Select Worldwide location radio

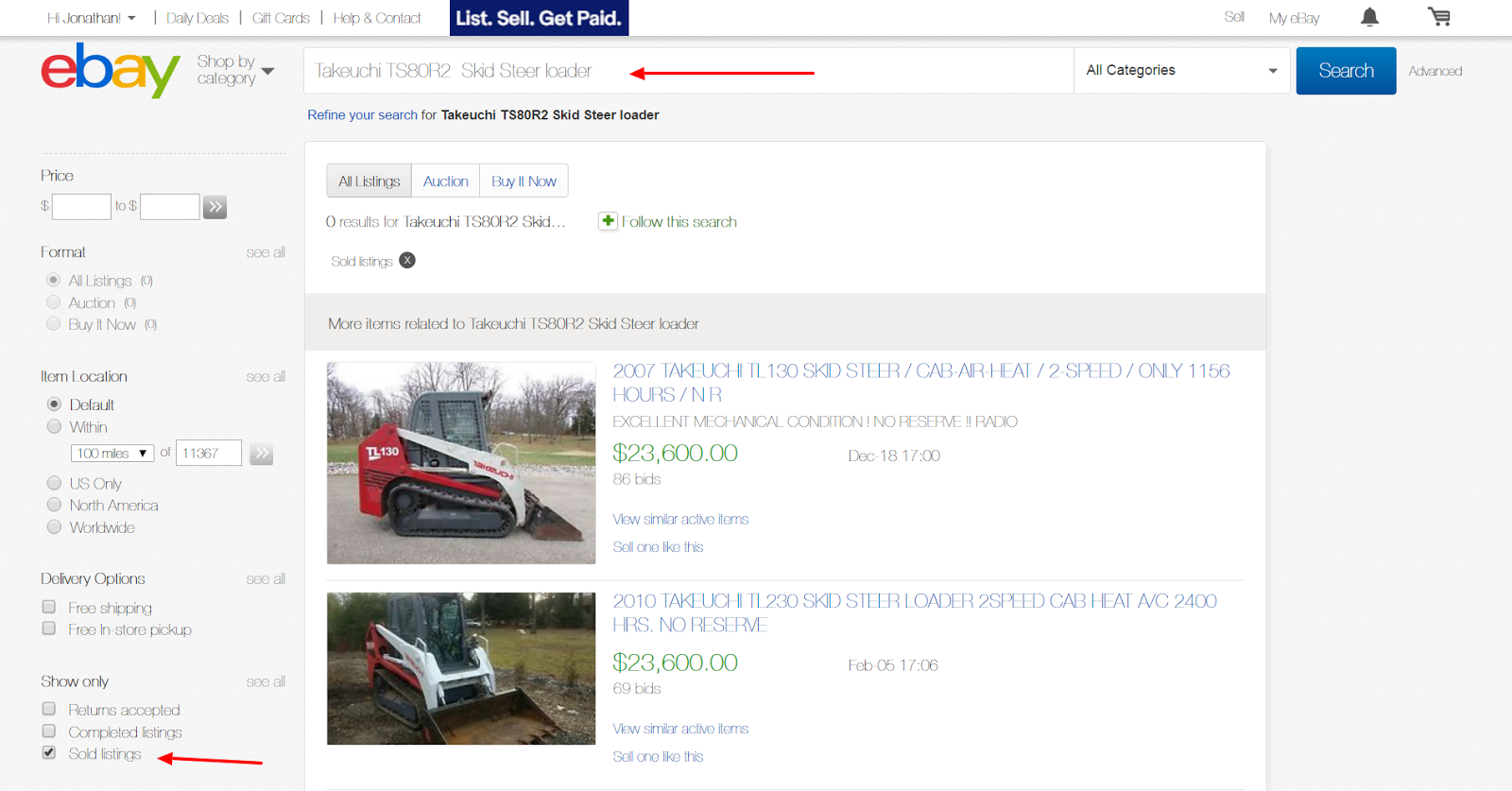coord(54,526)
